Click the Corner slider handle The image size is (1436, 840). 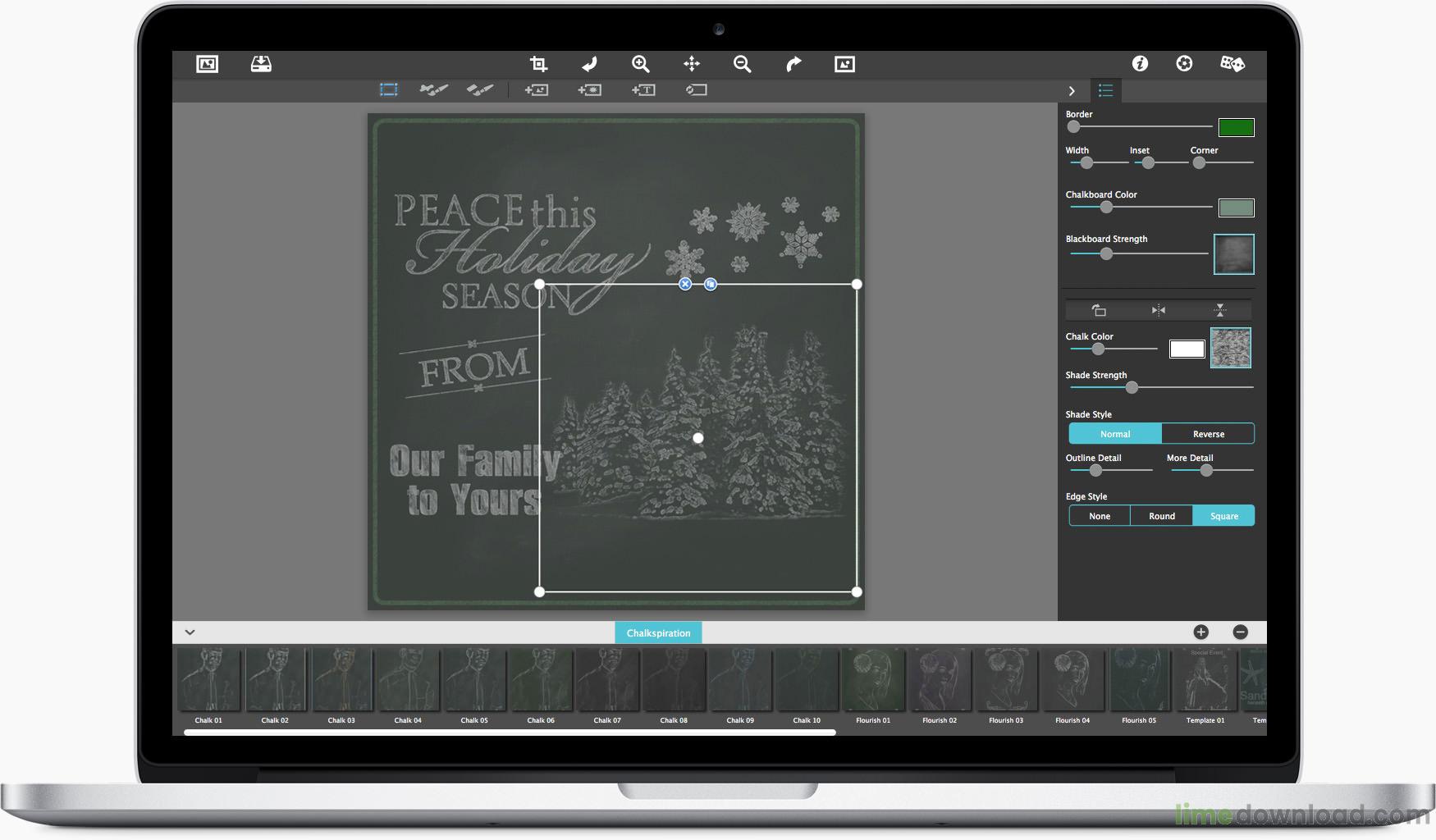[x=1199, y=163]
